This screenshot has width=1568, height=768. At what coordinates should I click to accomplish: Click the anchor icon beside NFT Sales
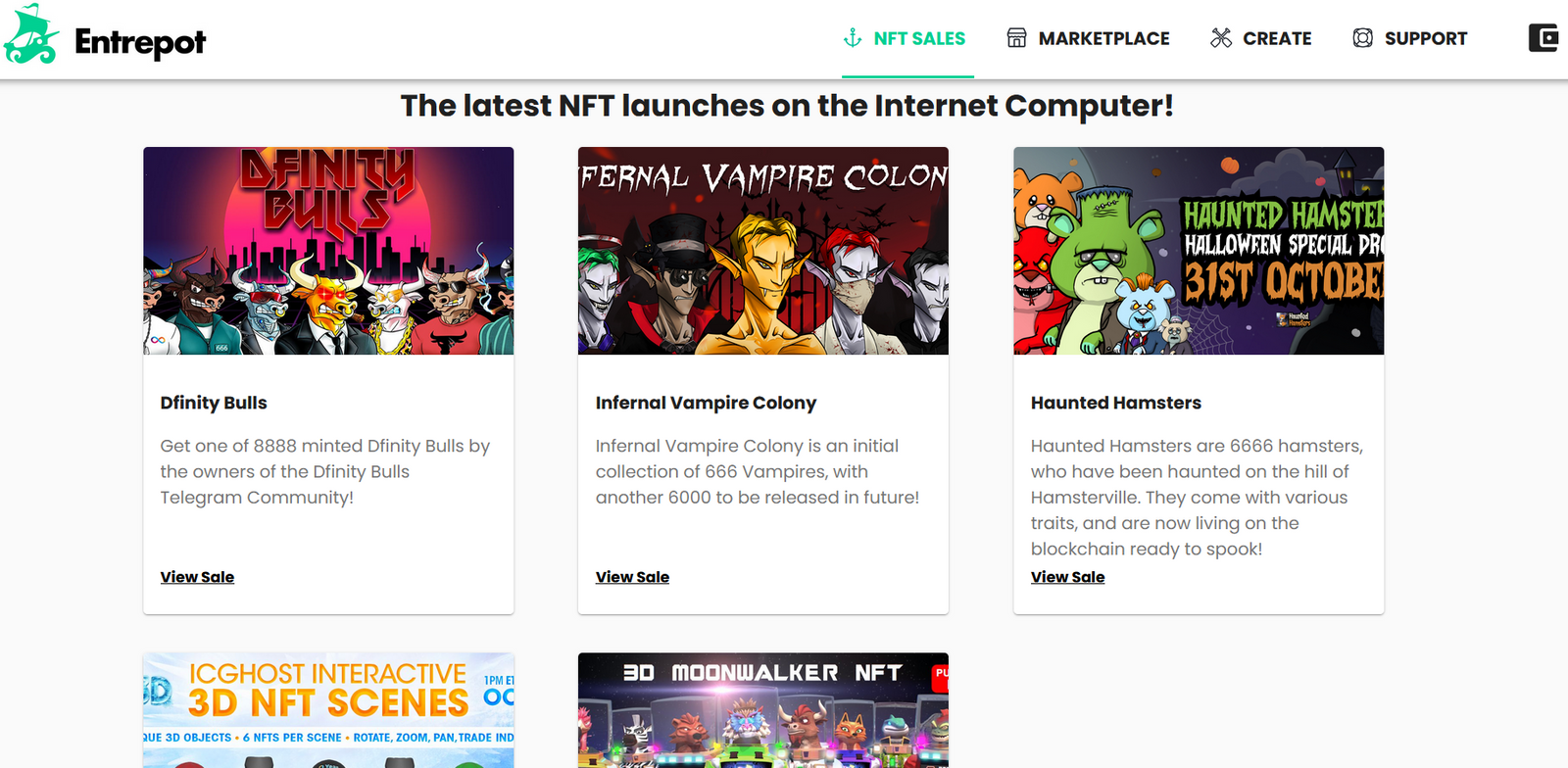(853, 38)
